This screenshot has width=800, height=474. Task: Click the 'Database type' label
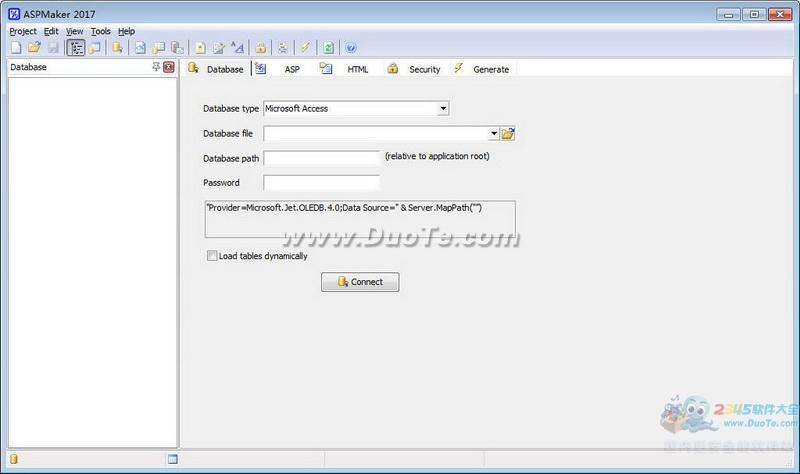pos(231,108)
